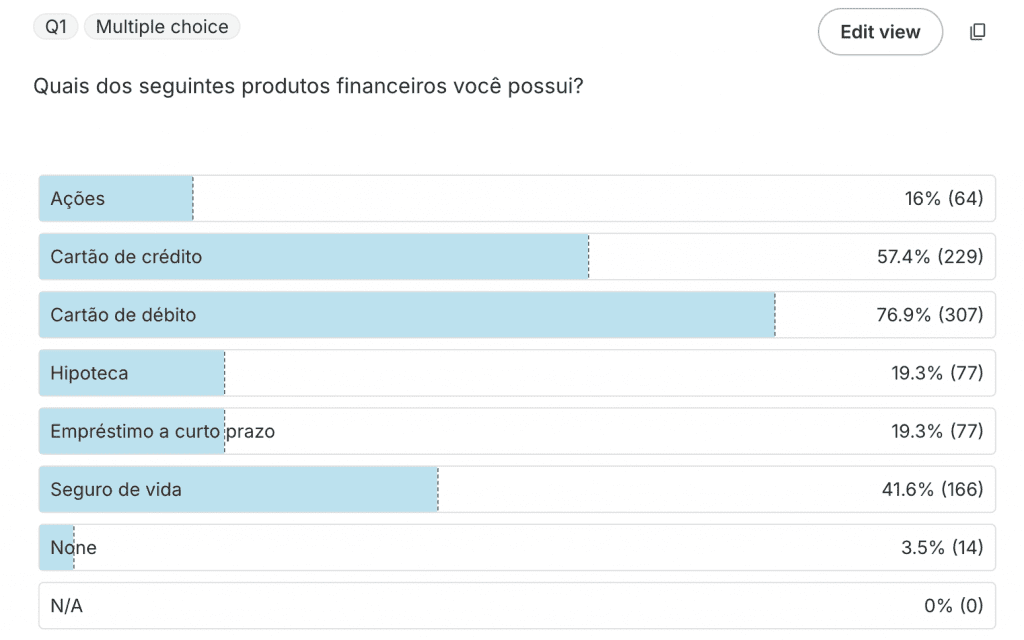Select the Multiple choice tag

coord(162,27)
